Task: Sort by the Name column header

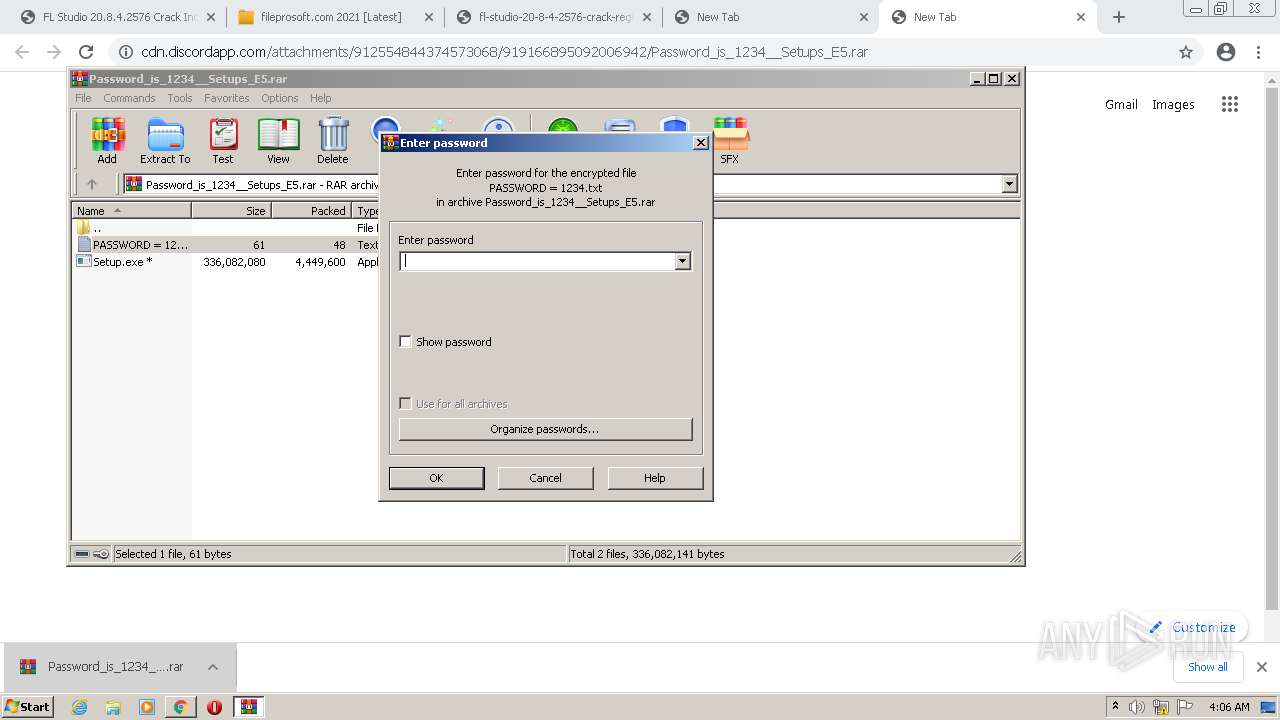Action: click(131, 210)
